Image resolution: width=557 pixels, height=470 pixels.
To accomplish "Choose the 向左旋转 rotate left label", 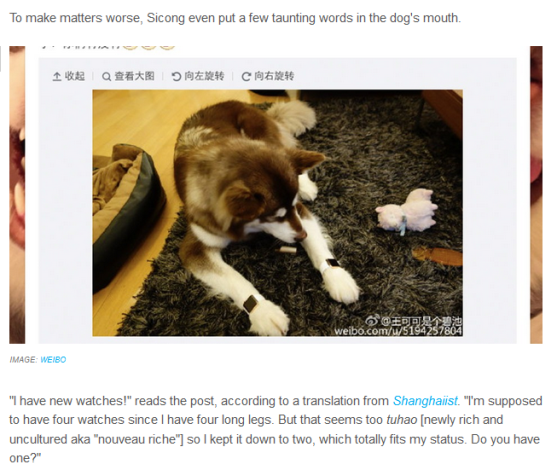I will point(204,76).
